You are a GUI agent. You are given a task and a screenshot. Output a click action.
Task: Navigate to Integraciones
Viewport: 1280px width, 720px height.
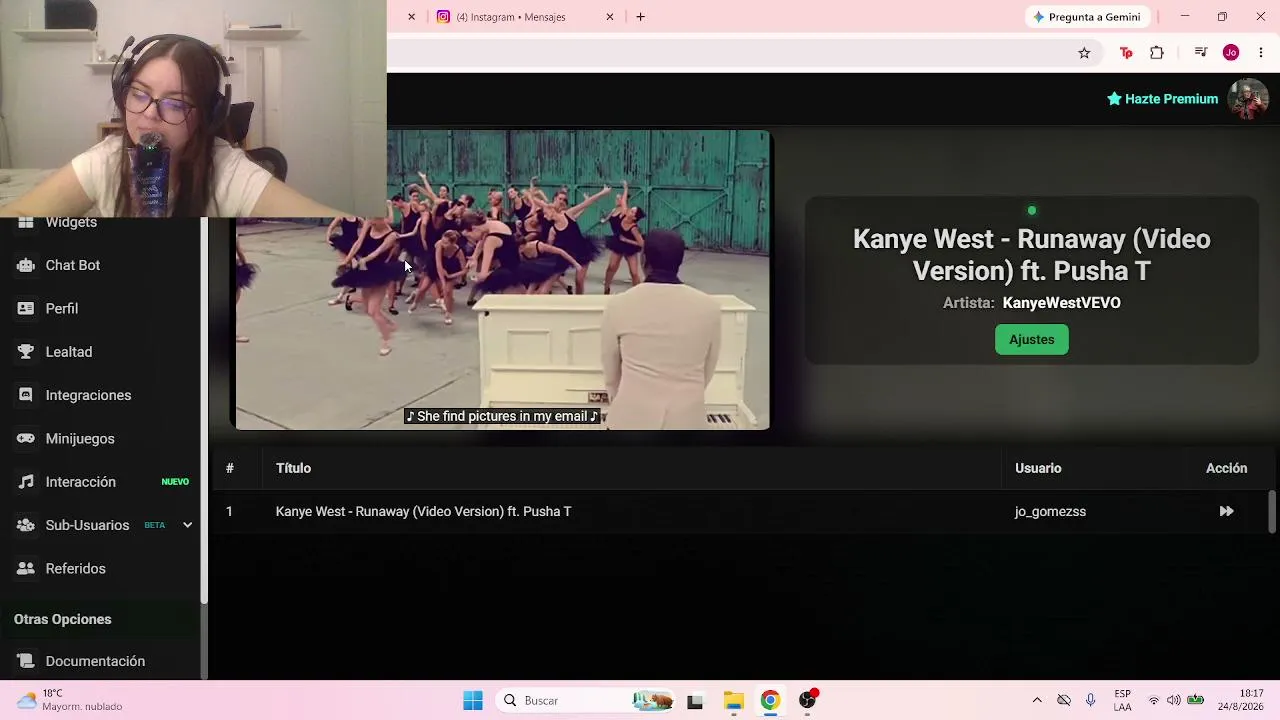tap(88, 395)
